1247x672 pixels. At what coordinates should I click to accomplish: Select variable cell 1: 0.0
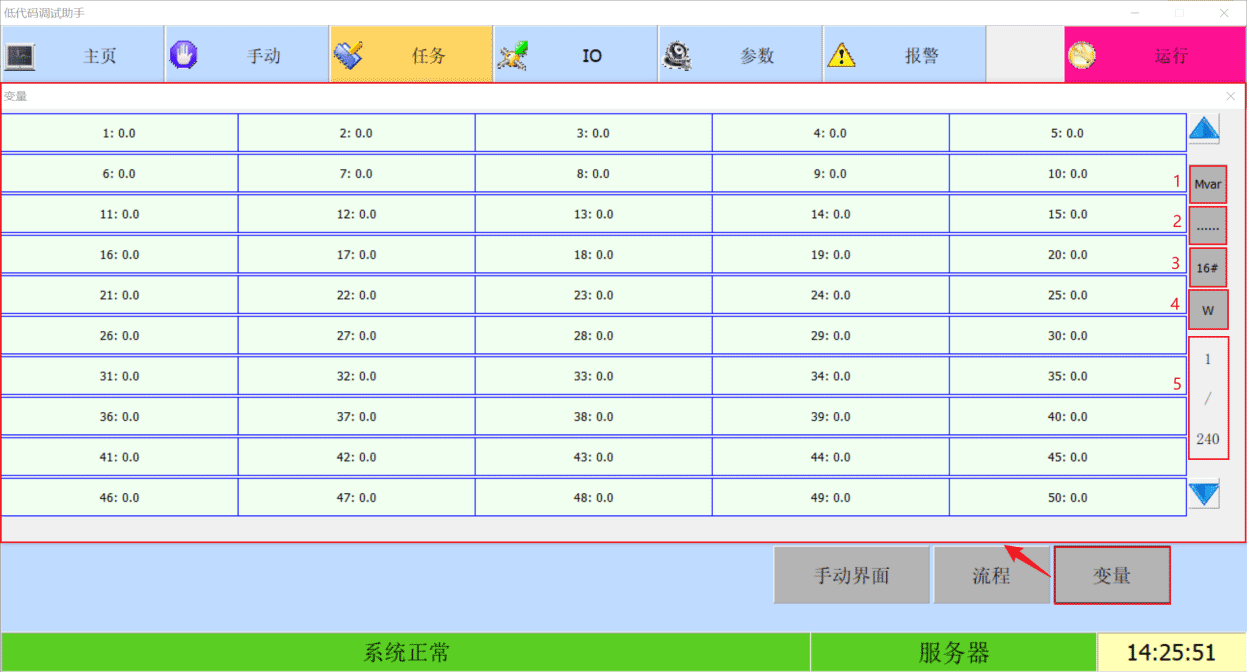[119, 133]
